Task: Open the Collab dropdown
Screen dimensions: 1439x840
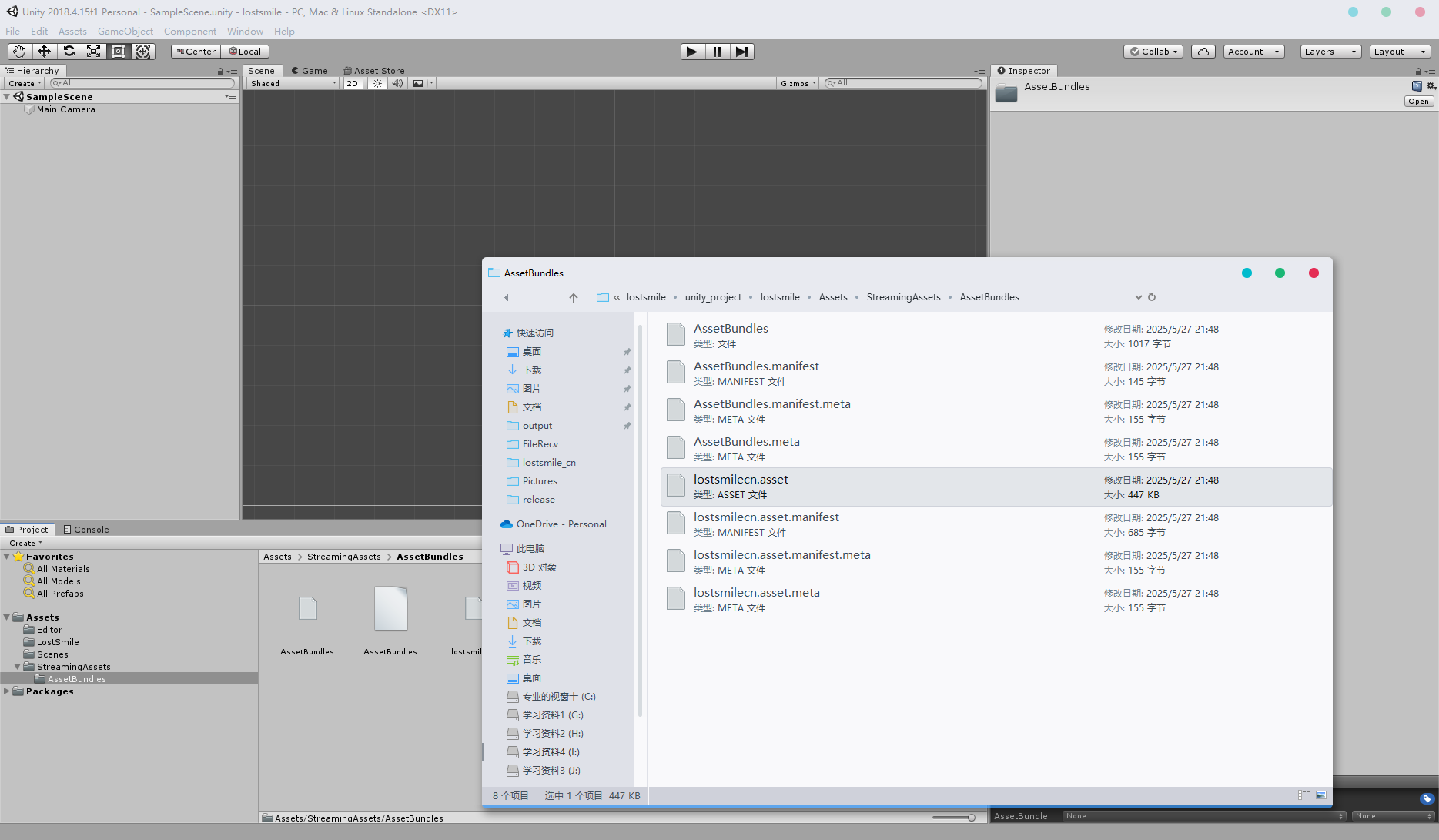Action: (1153, 52)
